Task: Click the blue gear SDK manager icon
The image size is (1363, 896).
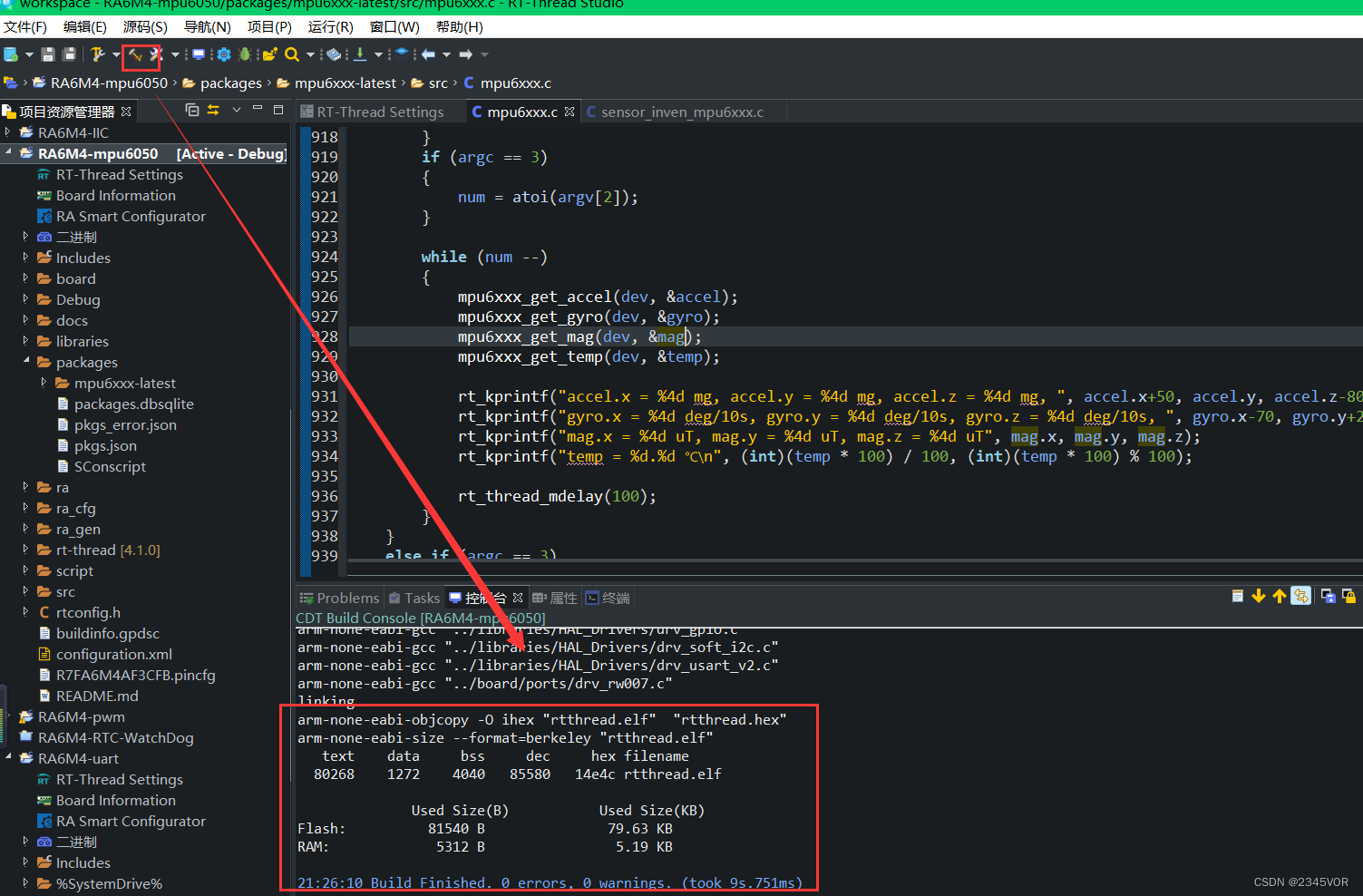Action: point(223,54)
